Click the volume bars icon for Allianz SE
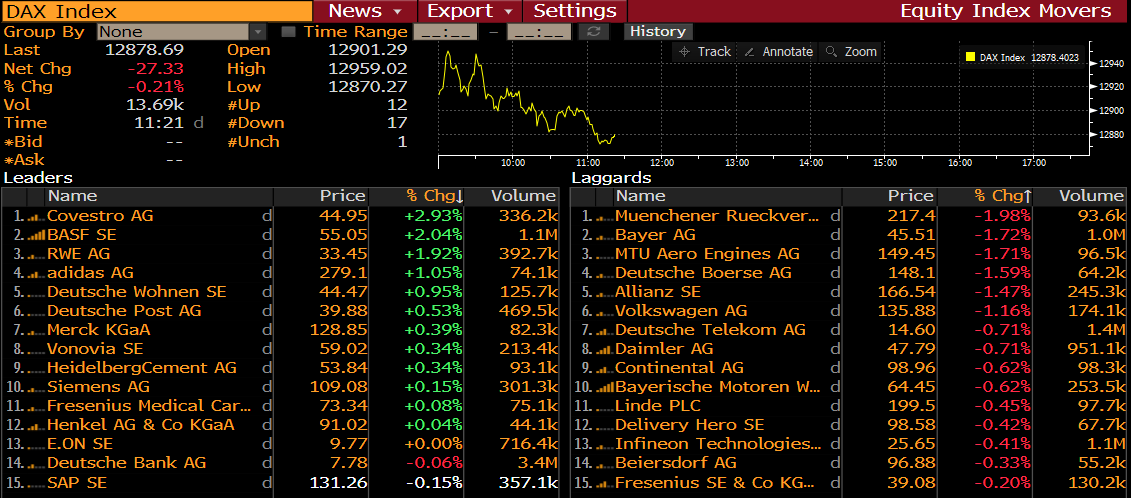This screenshot has height=498, width=1131. click(x=604, y=292)
